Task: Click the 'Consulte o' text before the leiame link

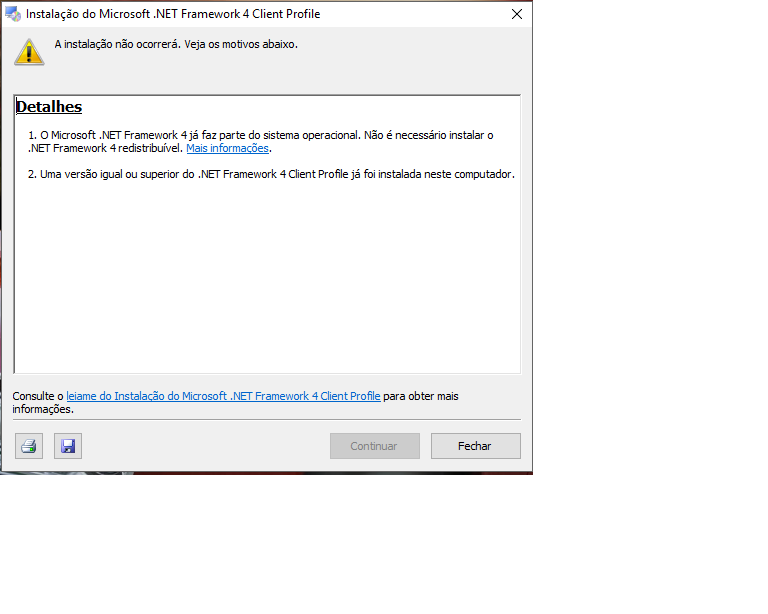Action: pyautogui.click(x=38, y=396)
